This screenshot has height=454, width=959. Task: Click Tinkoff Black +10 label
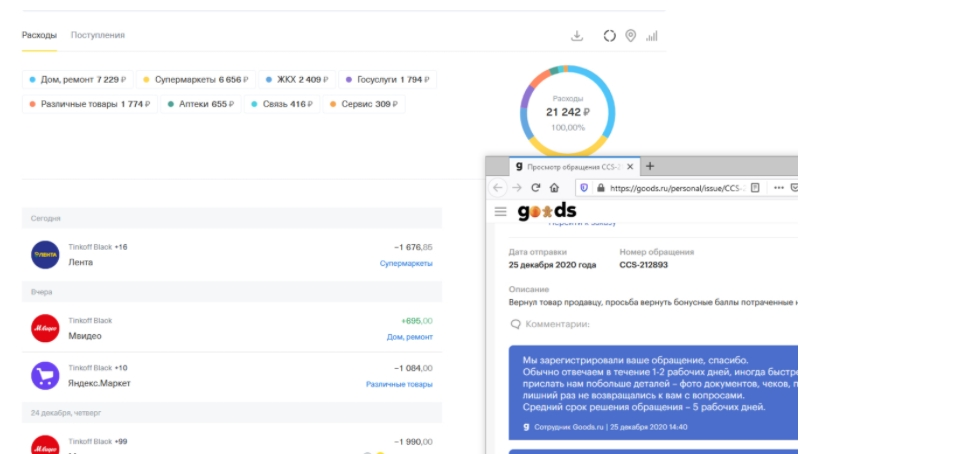(98, 368)
